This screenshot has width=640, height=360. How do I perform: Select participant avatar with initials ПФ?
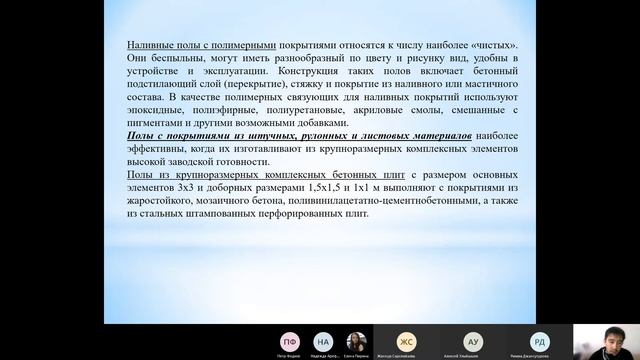pyautogui.click(x=289, y=342)
